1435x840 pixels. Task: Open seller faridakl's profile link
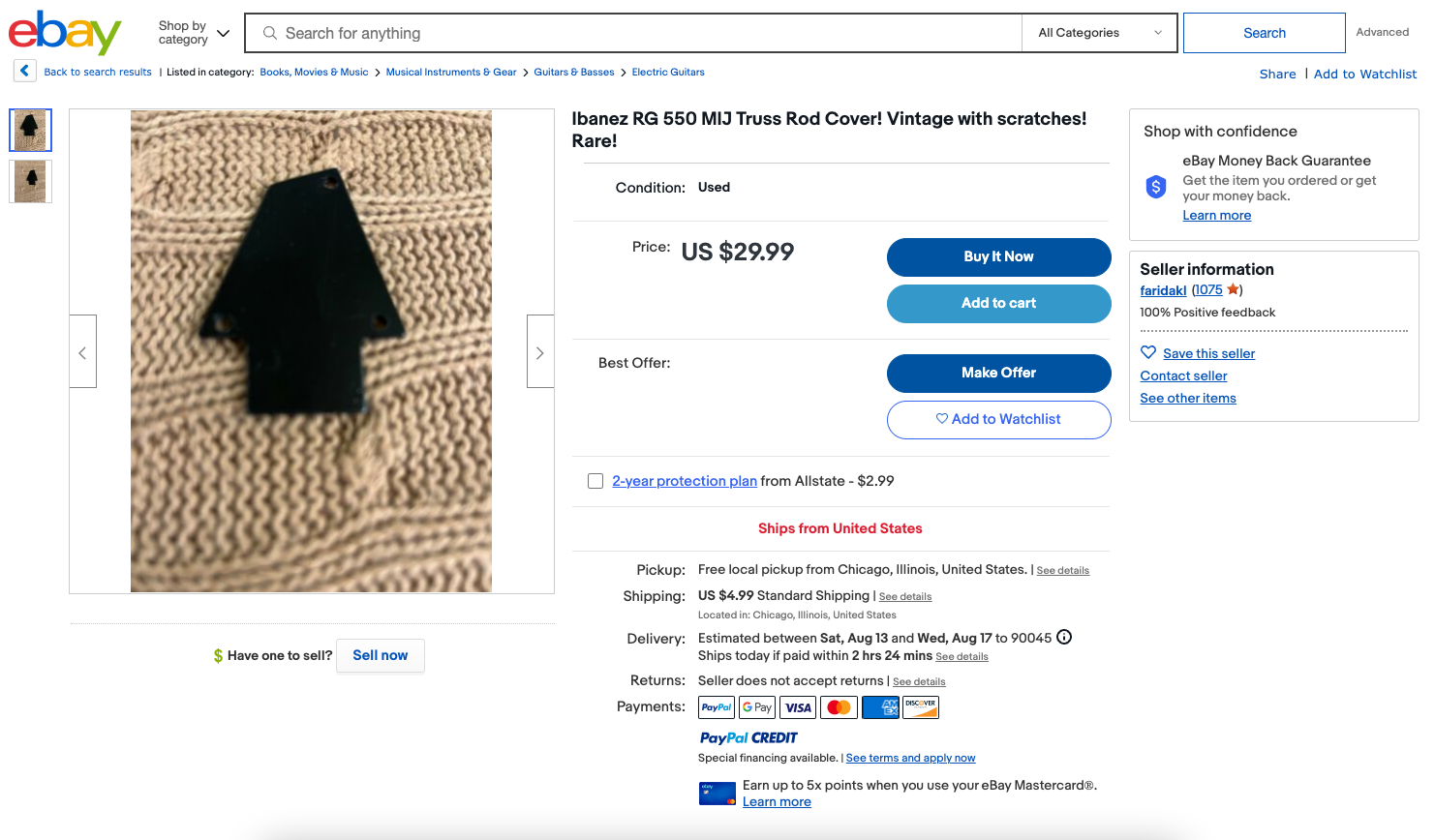tap(1163, 290)
